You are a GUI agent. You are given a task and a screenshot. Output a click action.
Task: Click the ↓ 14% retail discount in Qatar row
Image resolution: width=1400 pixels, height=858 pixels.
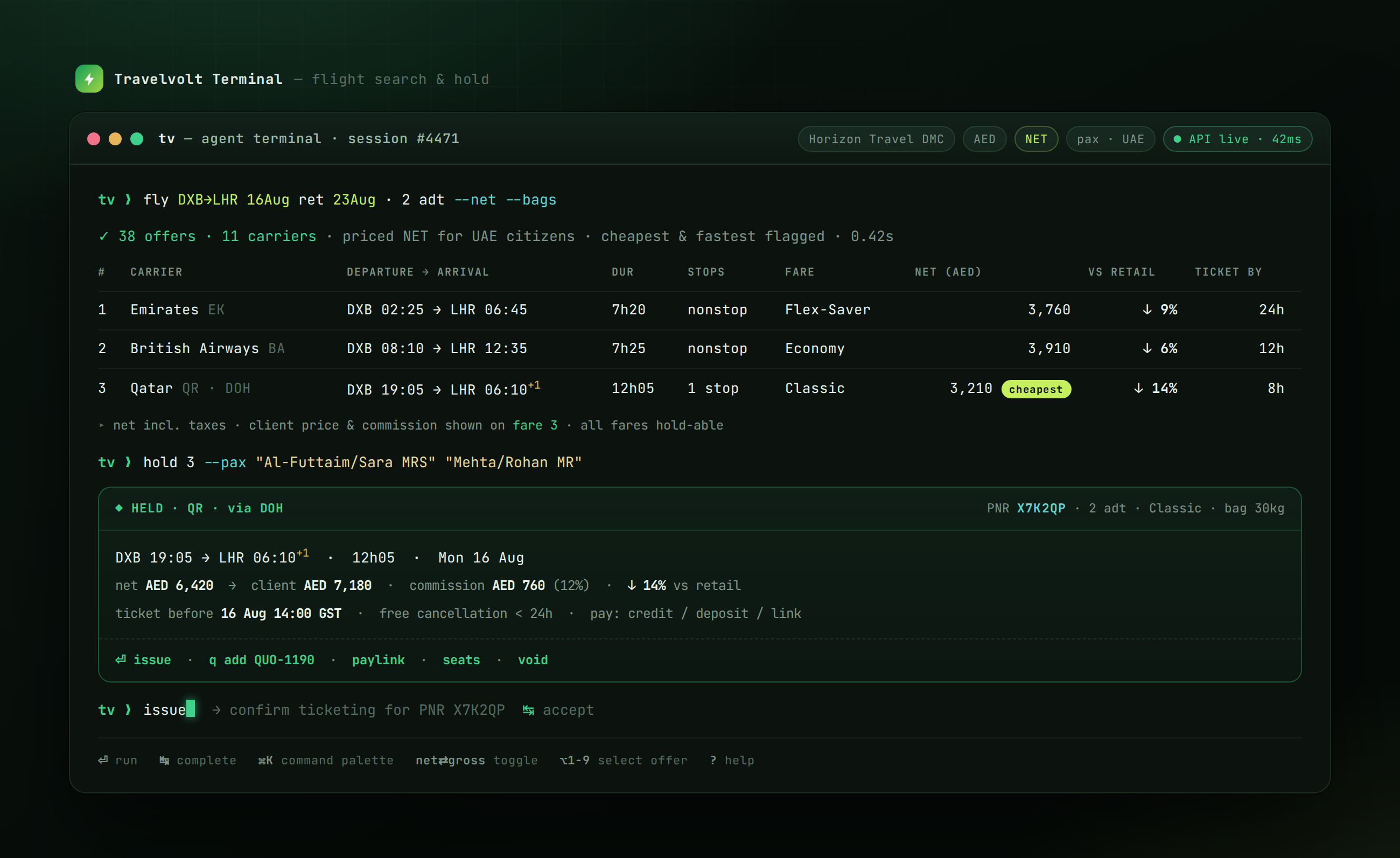(x=1156, y=389)
